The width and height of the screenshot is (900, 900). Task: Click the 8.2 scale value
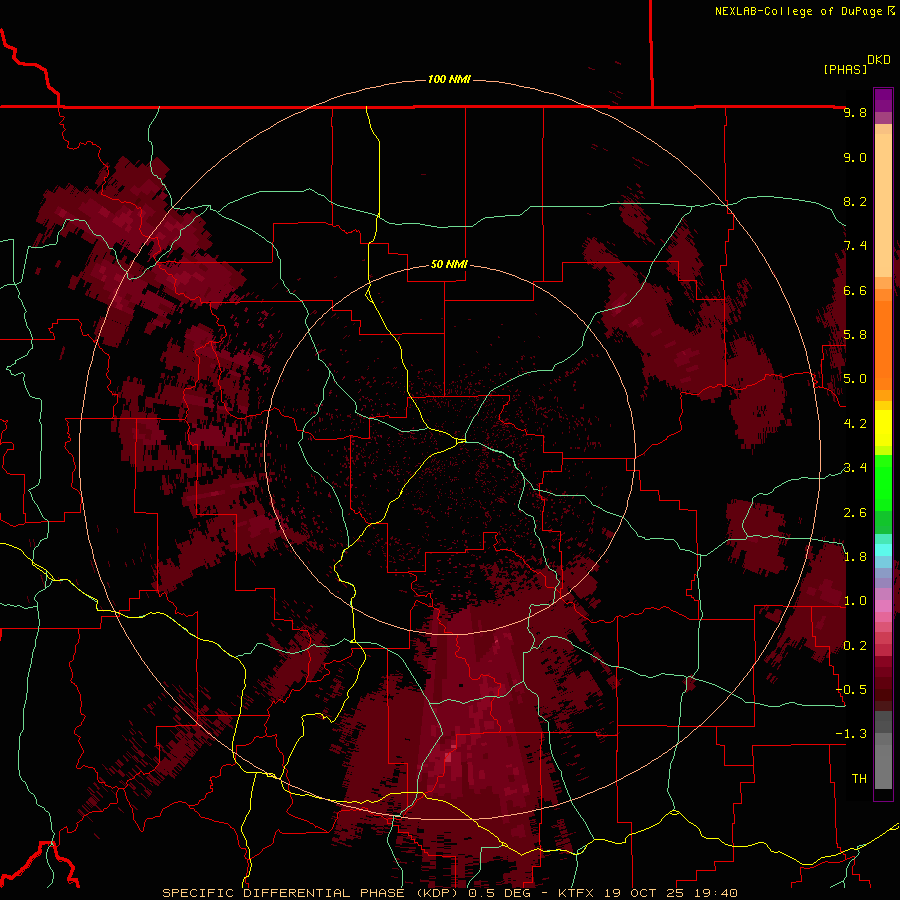[855, 201]
